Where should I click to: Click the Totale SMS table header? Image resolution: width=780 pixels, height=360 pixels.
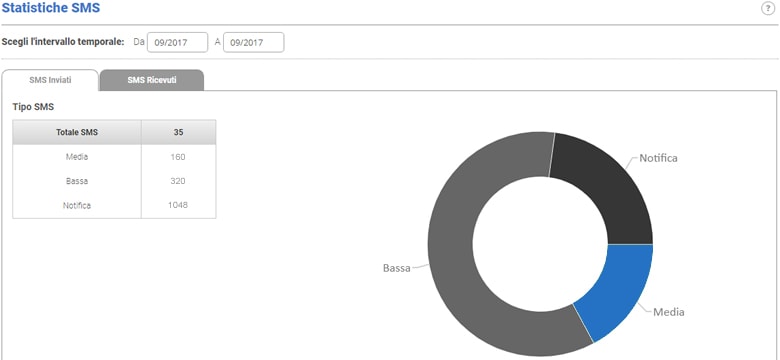(77, 132)
